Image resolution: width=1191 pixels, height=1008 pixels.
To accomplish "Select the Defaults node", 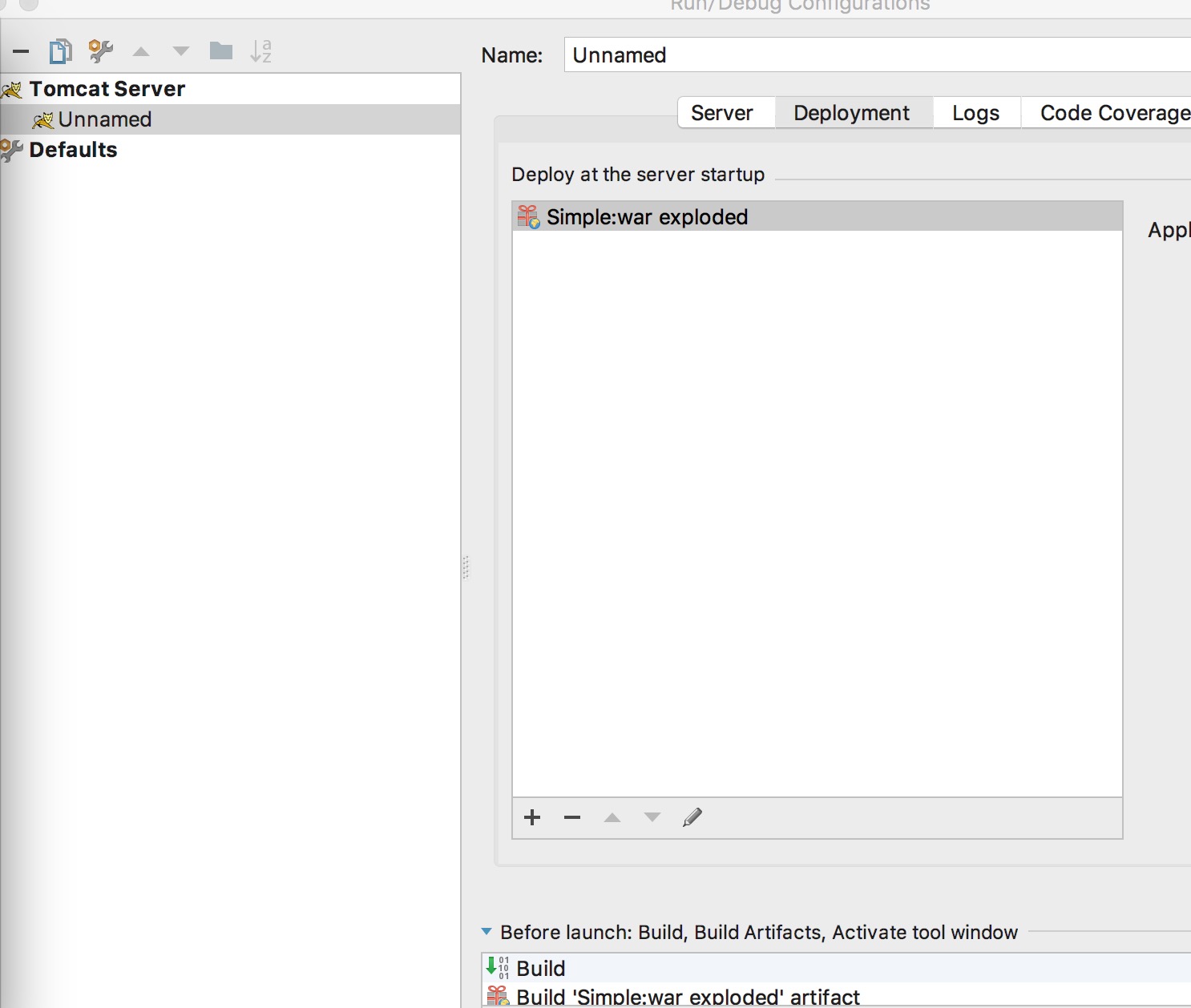I will coord(73,149).
